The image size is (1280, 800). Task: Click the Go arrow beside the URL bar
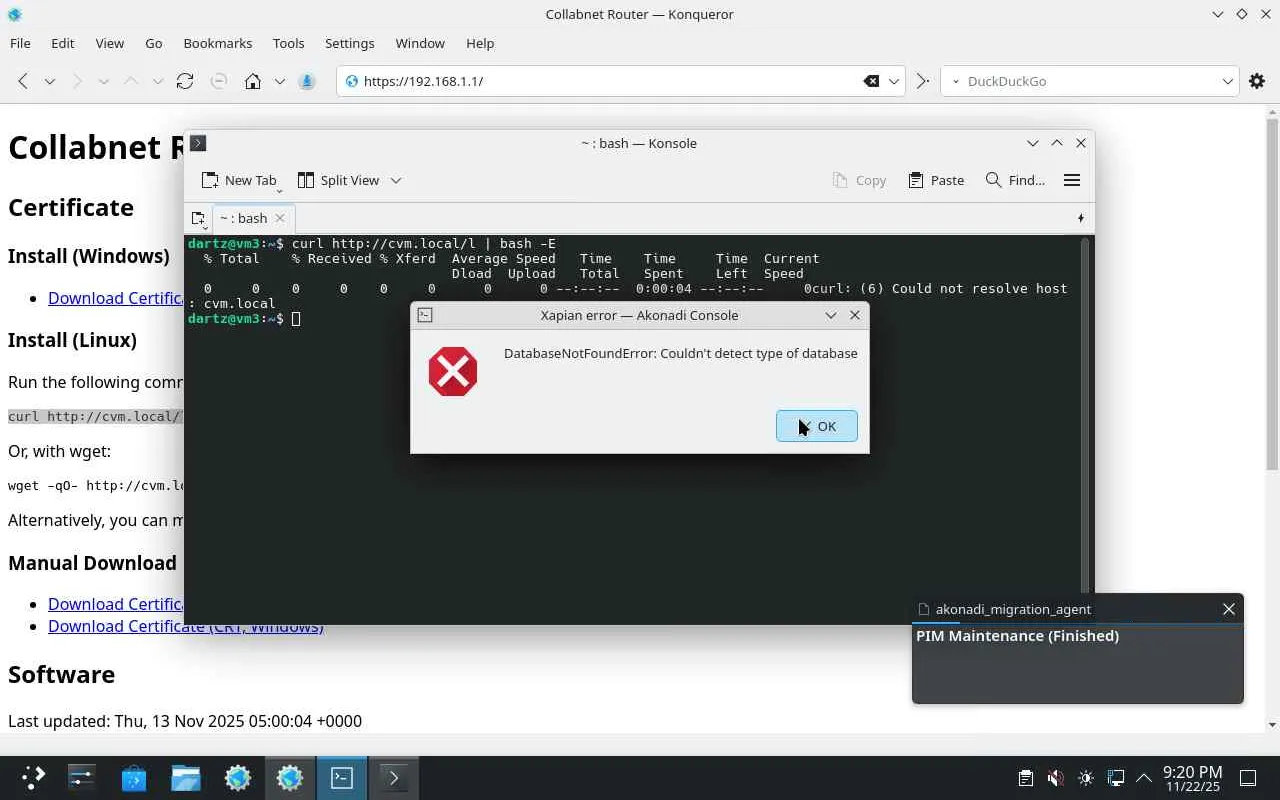pyautogui.click(x=922, y=81)
